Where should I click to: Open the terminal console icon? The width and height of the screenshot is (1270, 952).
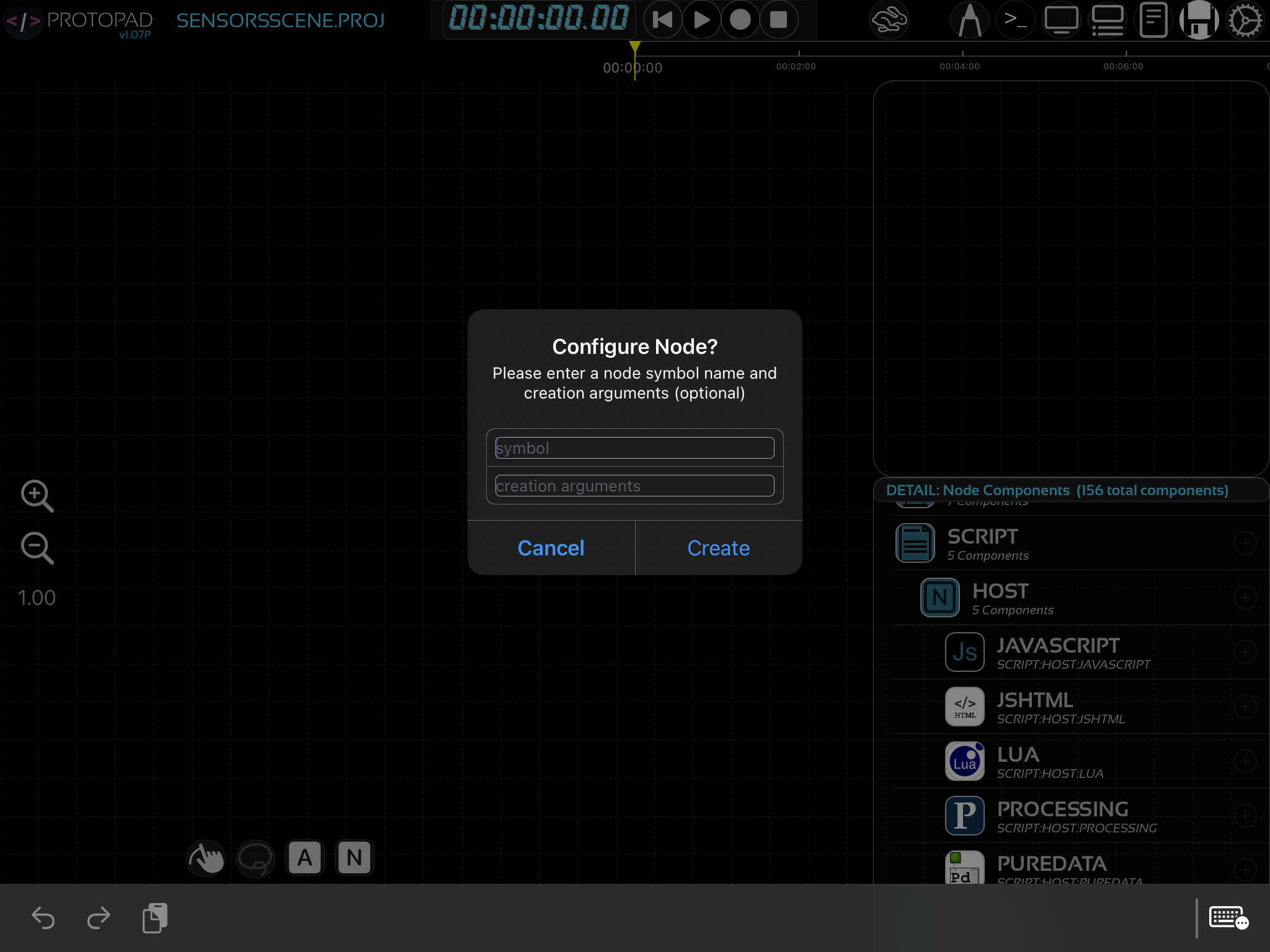tap(1015, 20)
